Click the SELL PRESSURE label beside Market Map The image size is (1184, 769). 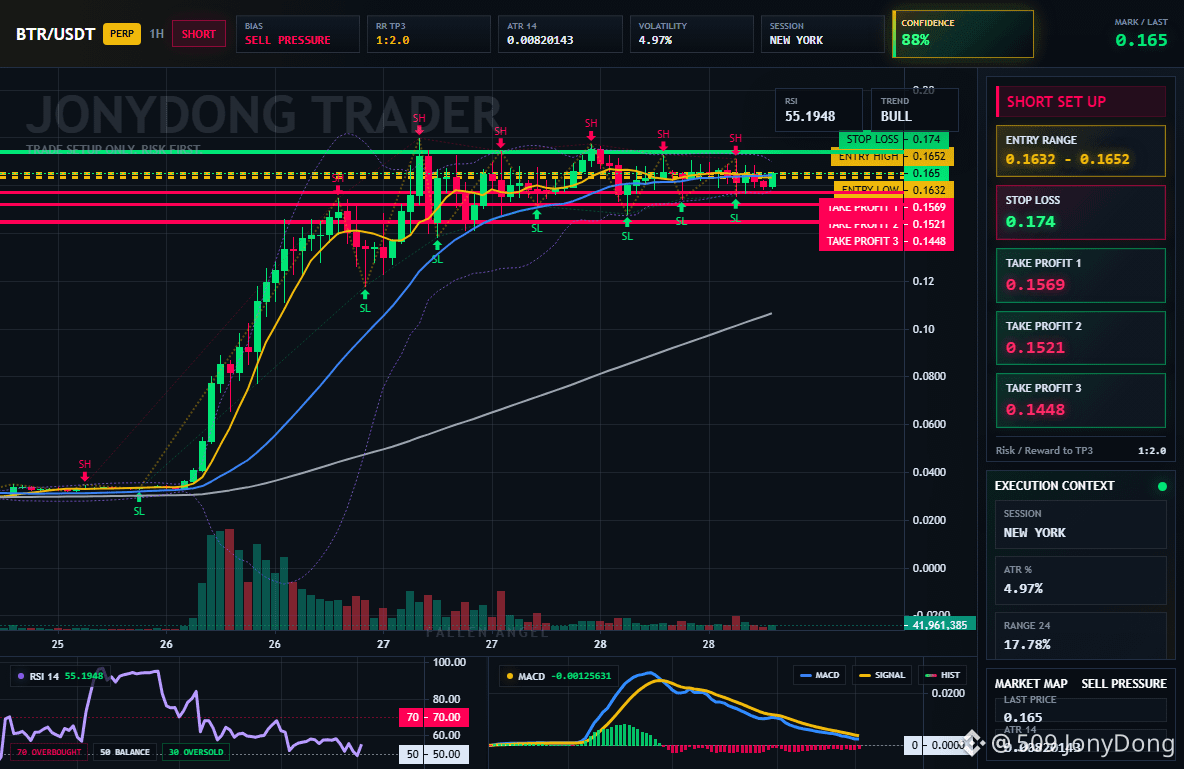pos(1124,684)
